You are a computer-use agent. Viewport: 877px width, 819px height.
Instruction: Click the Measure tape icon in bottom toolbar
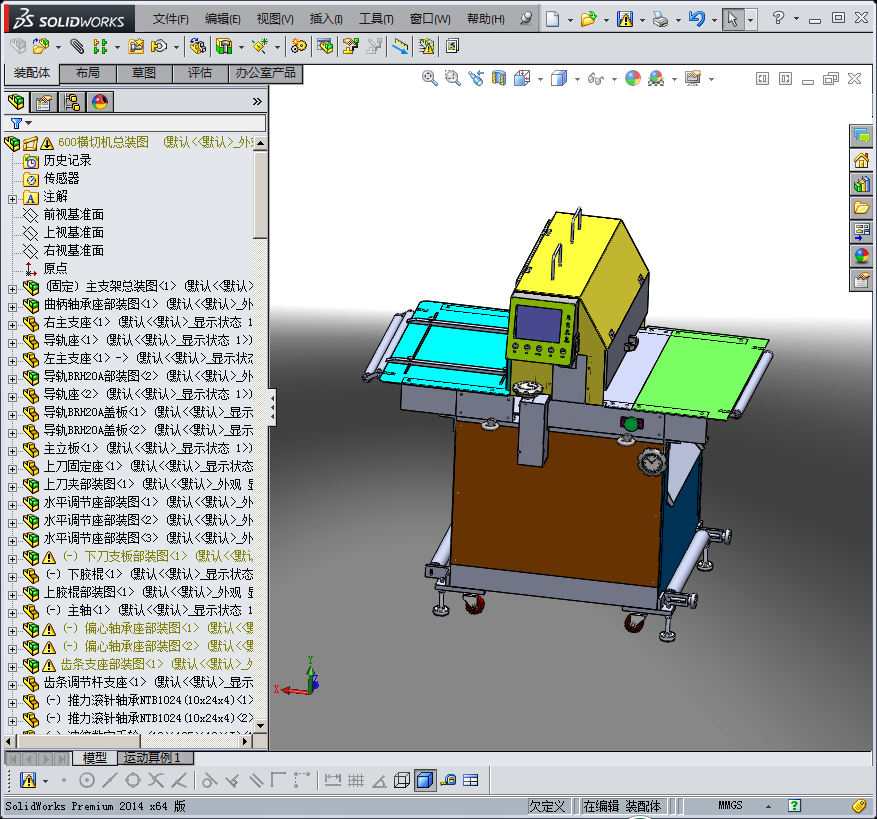(x=449, y=780)
